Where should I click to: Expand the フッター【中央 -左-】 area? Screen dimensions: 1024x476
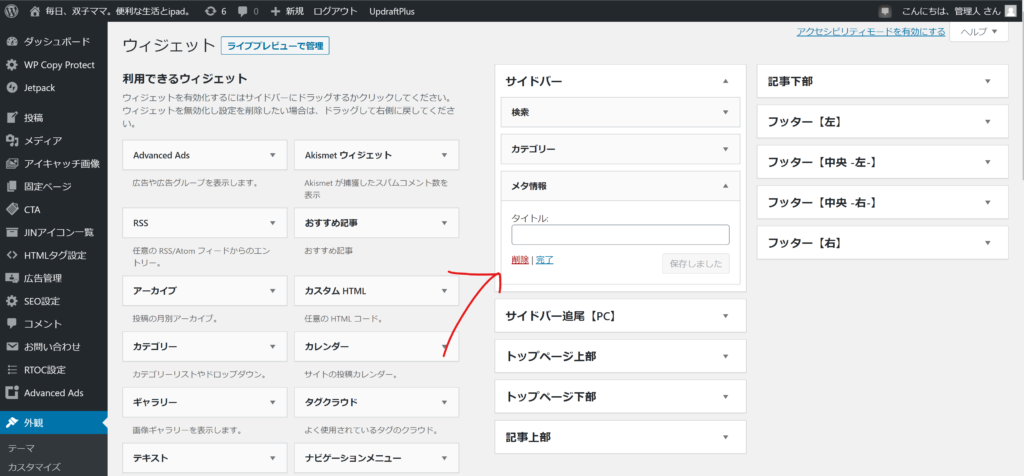(x=987, y=163)
